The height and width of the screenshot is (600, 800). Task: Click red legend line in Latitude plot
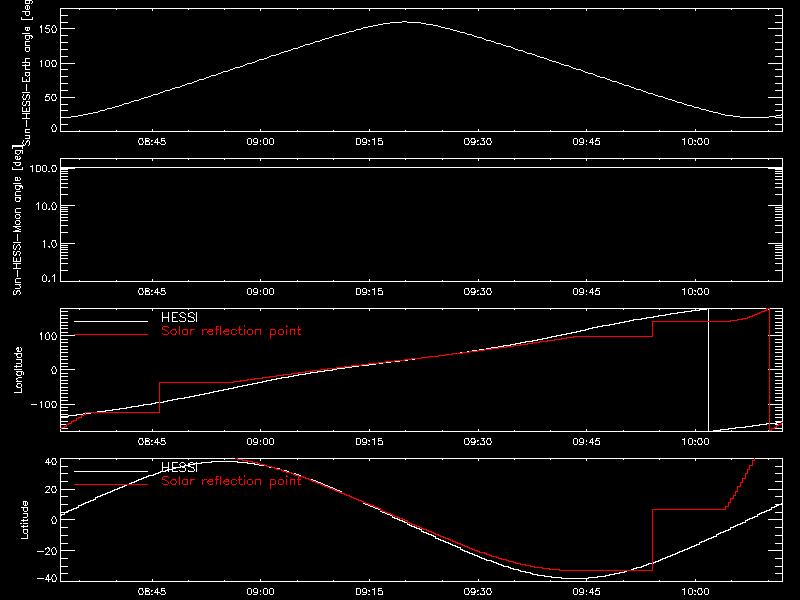[111, 485]
